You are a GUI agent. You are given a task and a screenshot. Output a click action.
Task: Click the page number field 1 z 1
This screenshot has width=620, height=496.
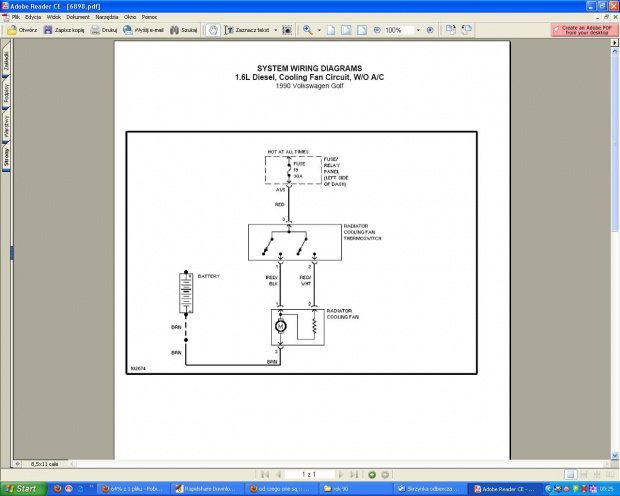coord(309,475)
